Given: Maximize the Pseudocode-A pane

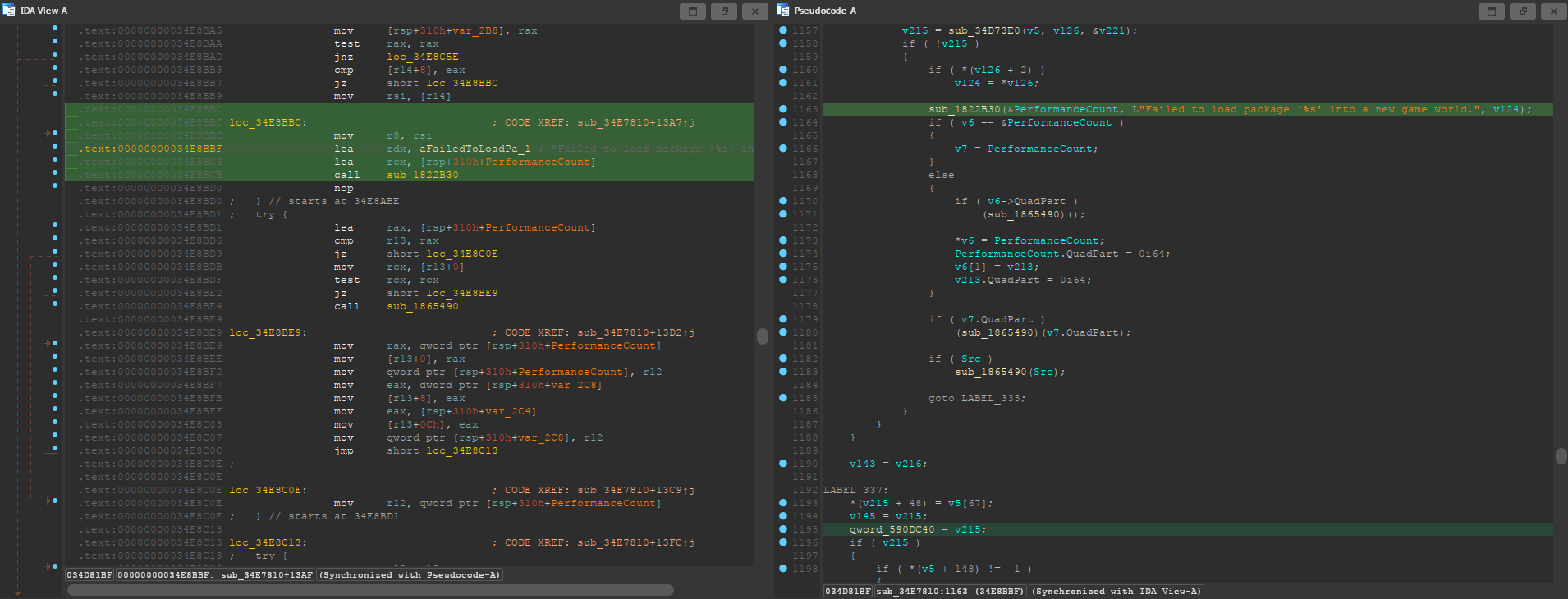Looking at the screenshot, I should coord(1492,11).
